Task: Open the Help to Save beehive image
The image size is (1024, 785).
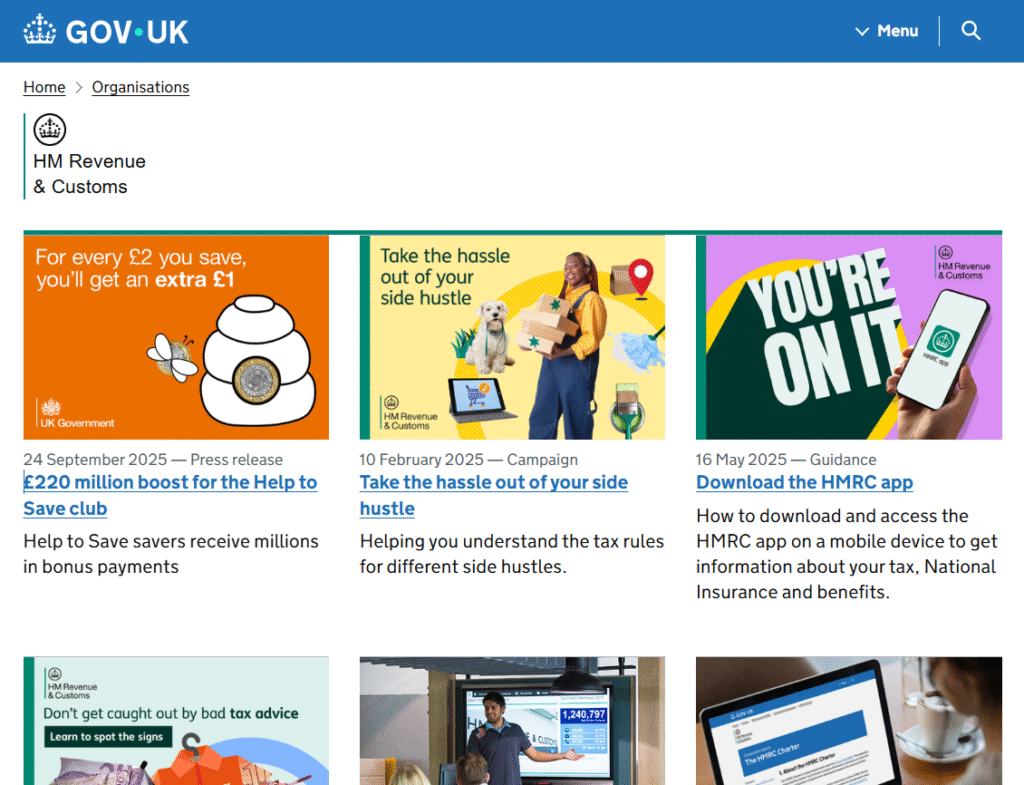Action: (176, 337)
